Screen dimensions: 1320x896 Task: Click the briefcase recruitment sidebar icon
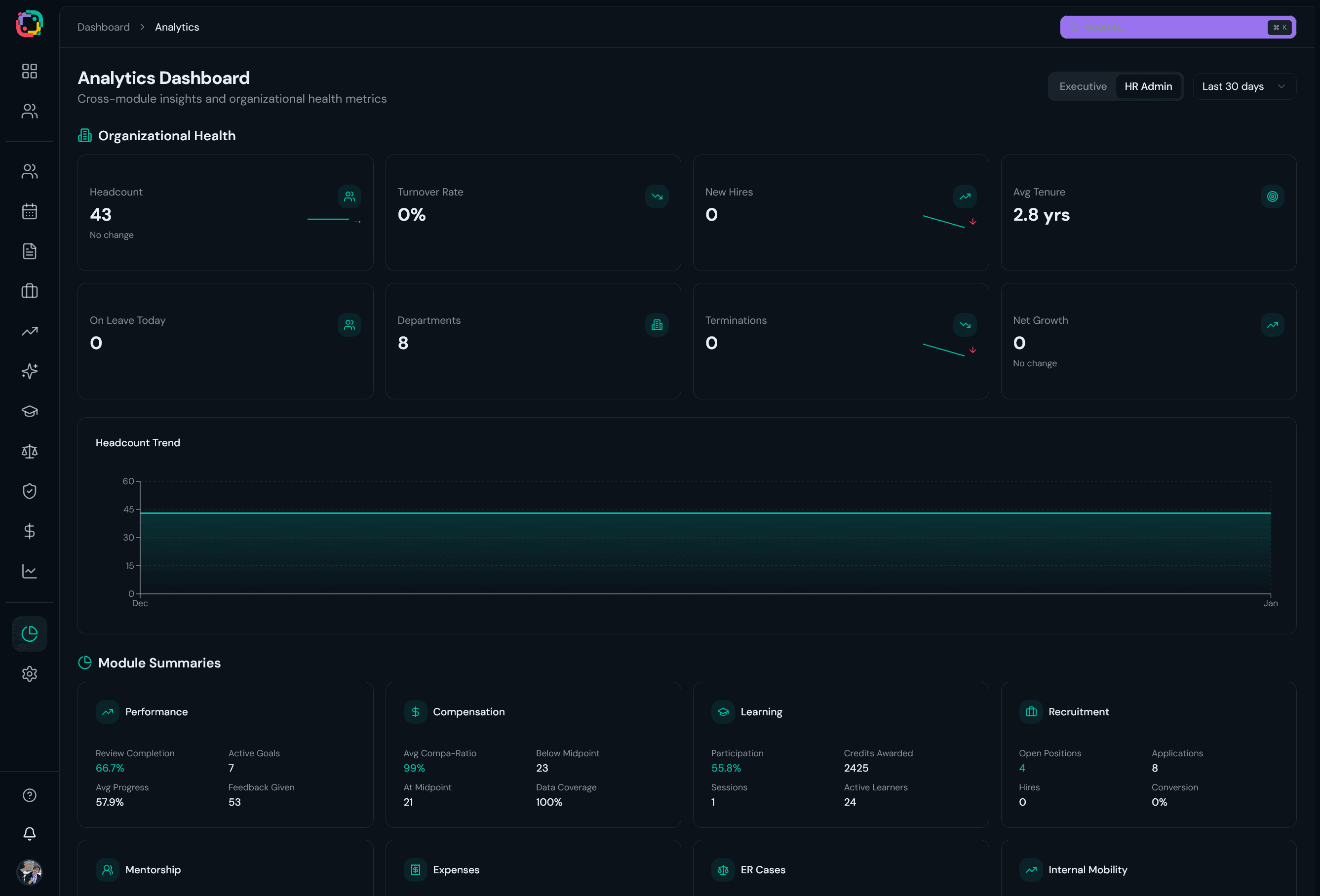[x=30, y=291]
